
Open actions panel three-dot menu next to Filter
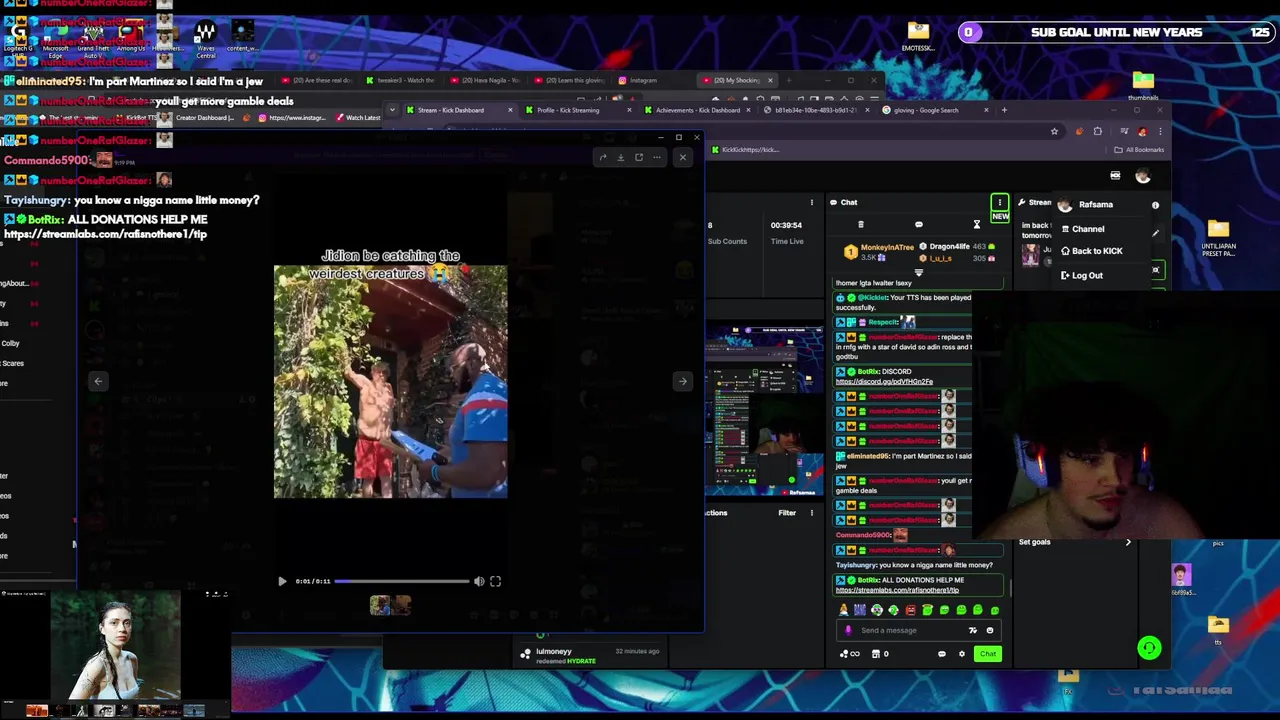pos(811,513)
